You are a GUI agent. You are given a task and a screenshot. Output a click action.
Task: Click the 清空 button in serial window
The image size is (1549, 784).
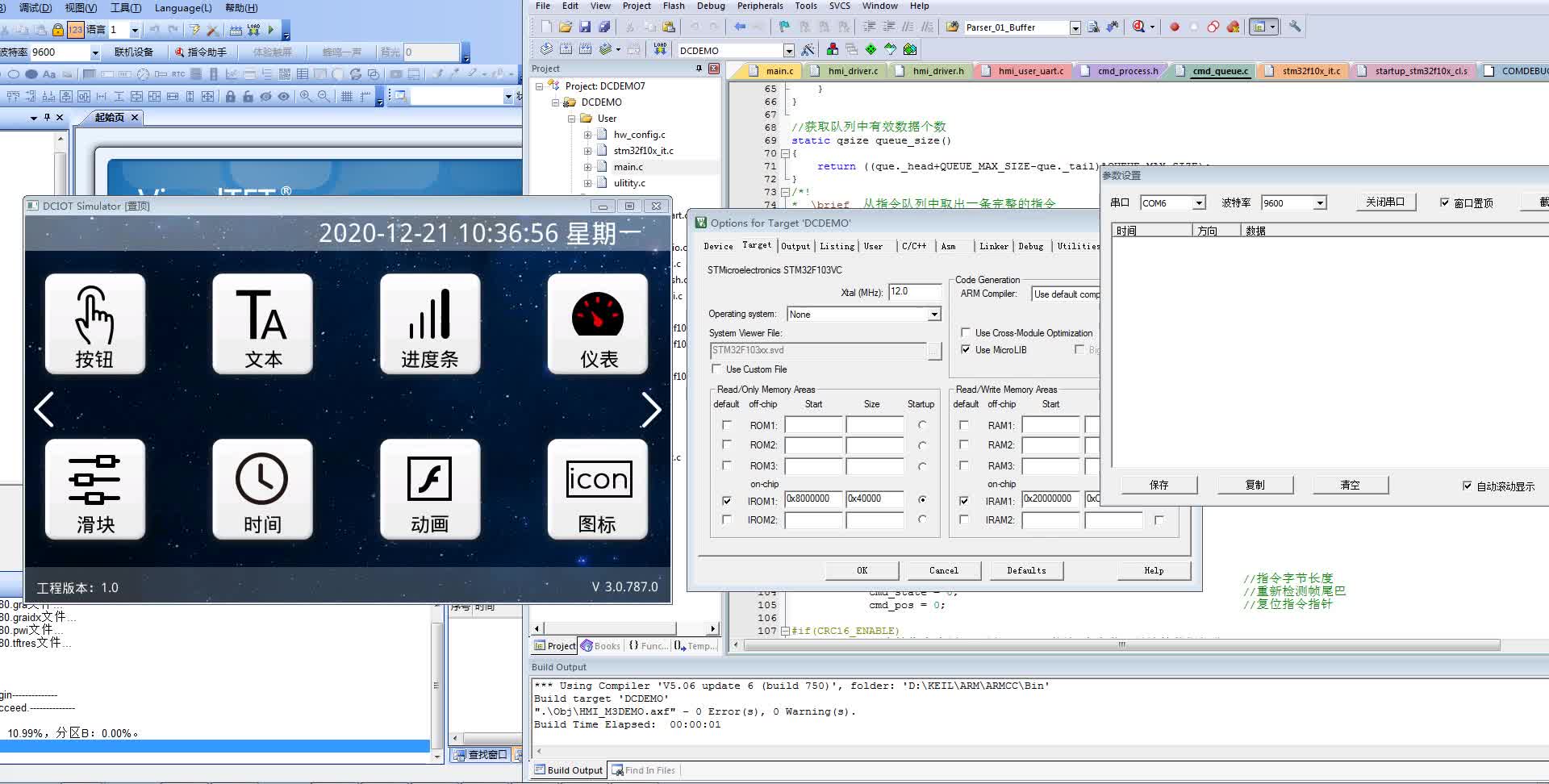tap(1350, 485)
